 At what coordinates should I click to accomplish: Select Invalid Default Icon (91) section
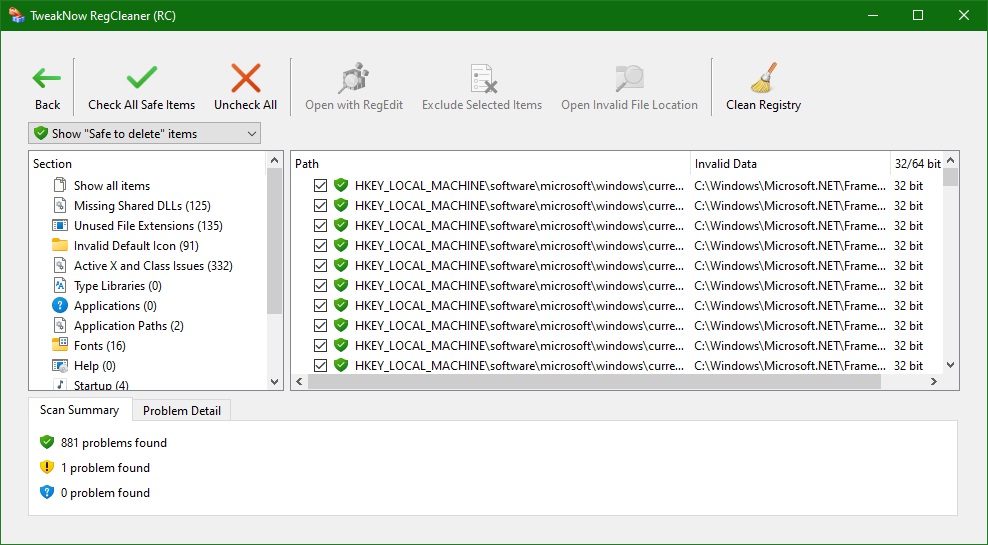click(x=136, y=246)
